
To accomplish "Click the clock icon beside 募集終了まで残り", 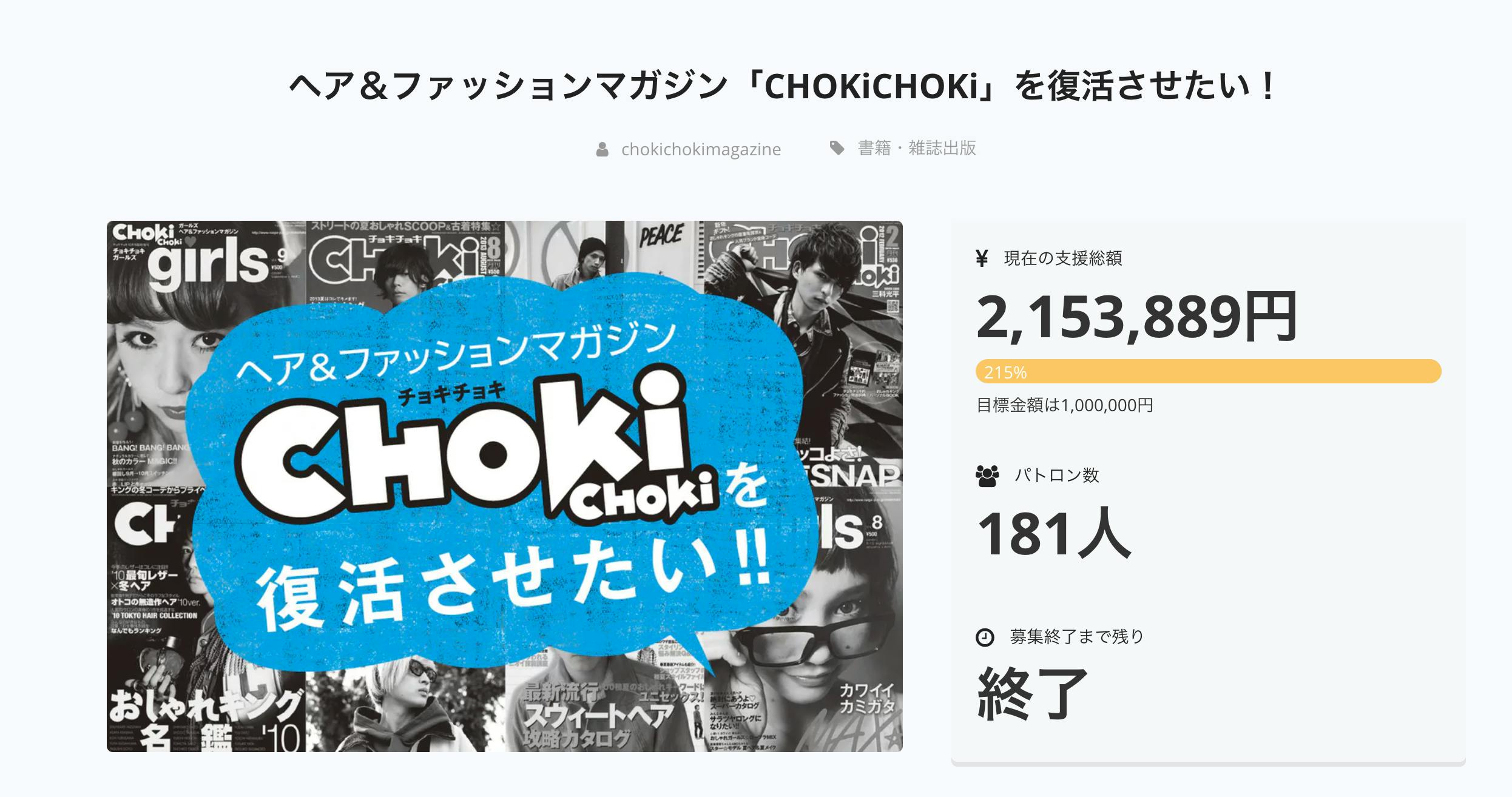I will pyautogui.click(x=985, y=637).
